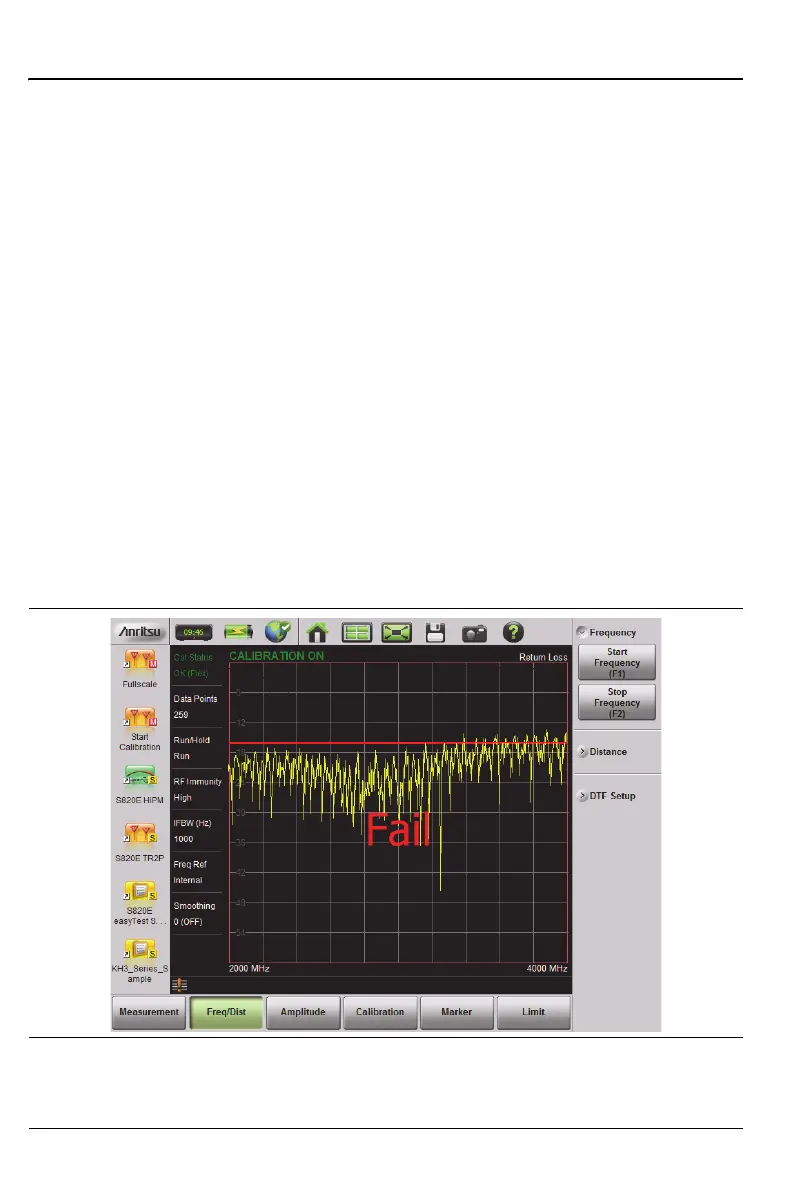Select the Freq/Dist menu
Screen dimensions: 792x1192
click(227, 1013)
